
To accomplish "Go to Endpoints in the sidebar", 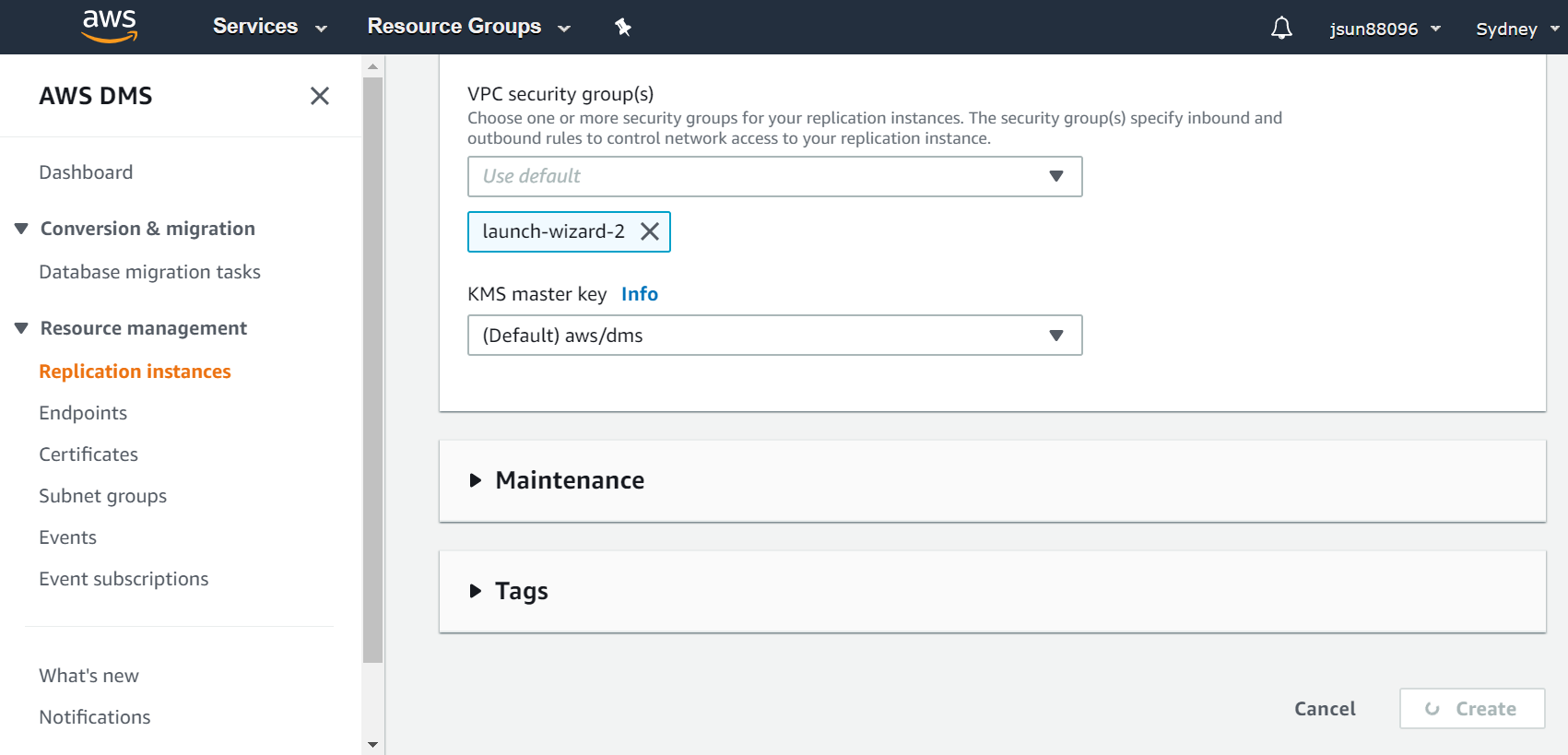I will pyautogui.click(x=83, y=413).
